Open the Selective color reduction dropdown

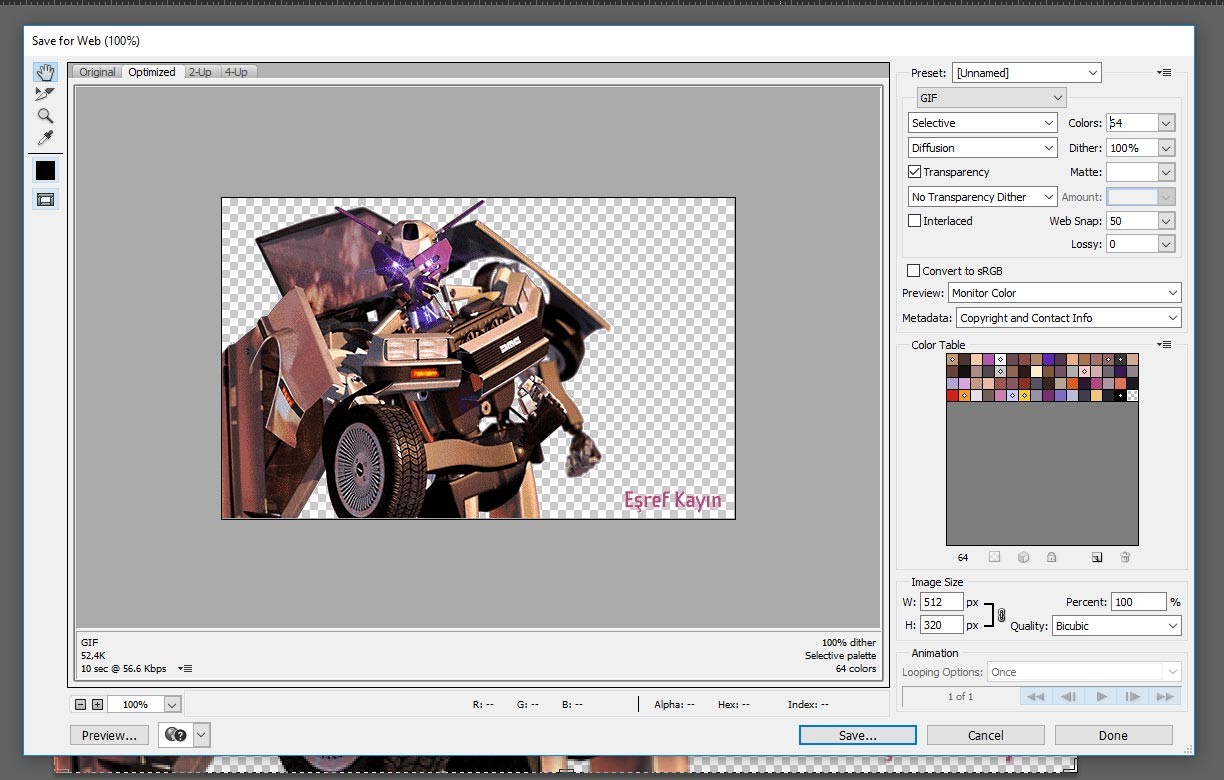coord(983,123)
